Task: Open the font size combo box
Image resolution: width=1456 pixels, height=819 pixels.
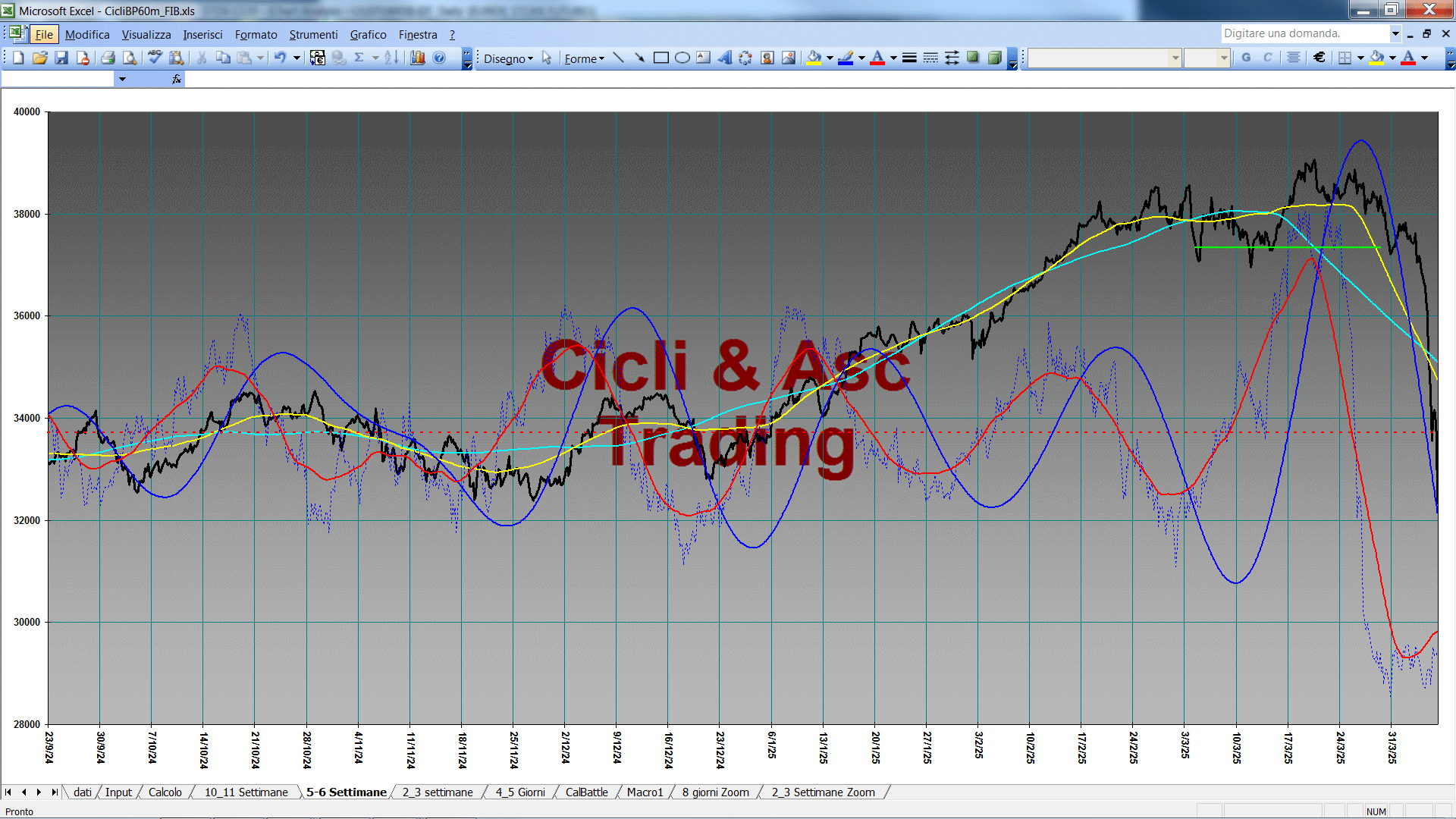Action: [x=1207, y=58]
